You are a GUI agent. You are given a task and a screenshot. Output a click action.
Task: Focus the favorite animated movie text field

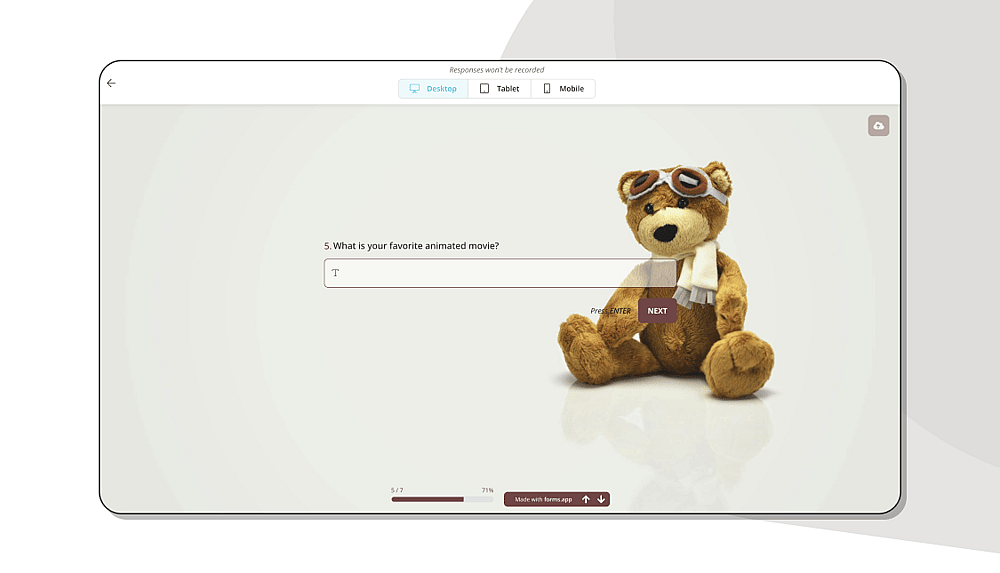coord(500,273)
